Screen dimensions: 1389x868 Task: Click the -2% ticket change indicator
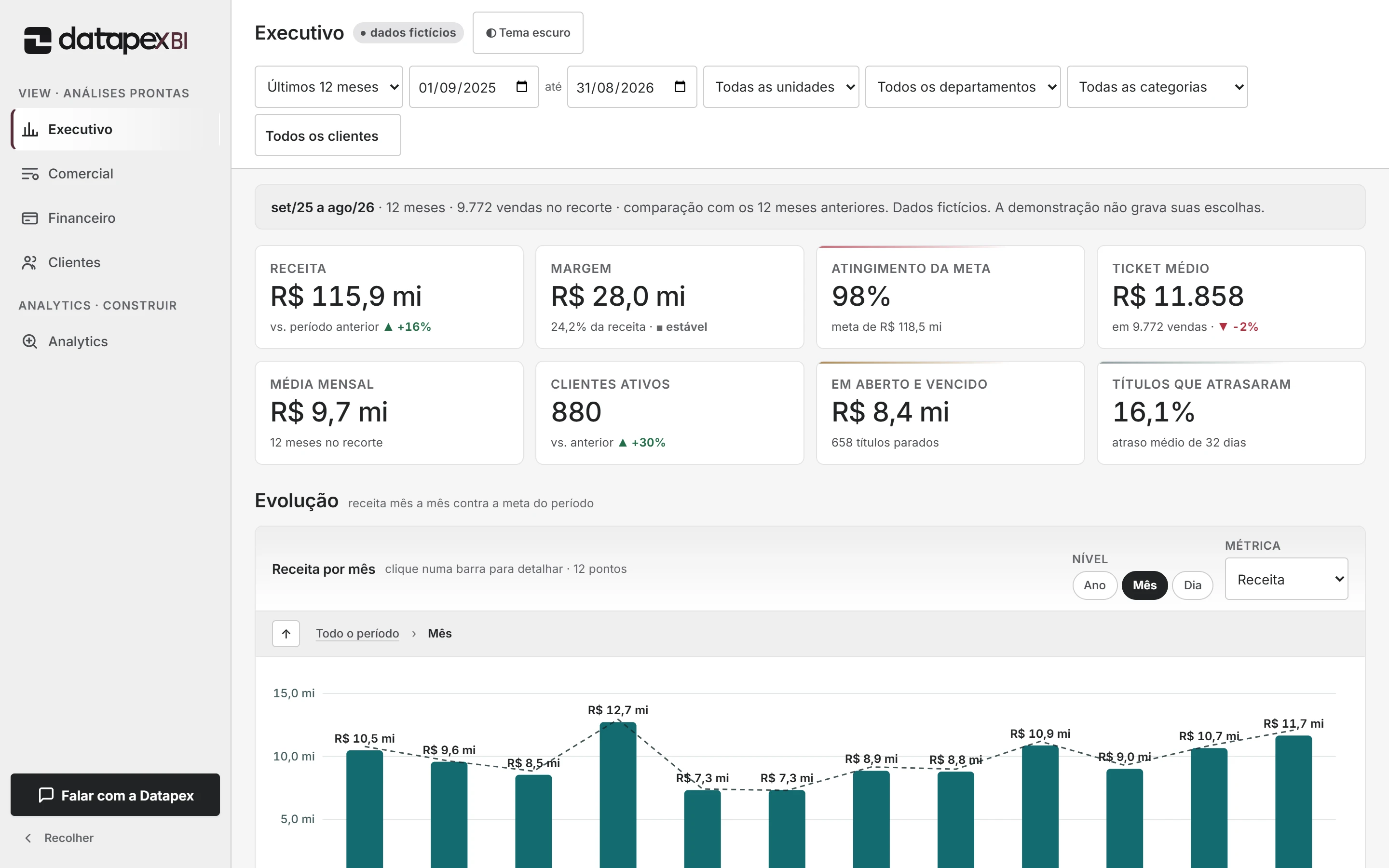pos(1239,326)
